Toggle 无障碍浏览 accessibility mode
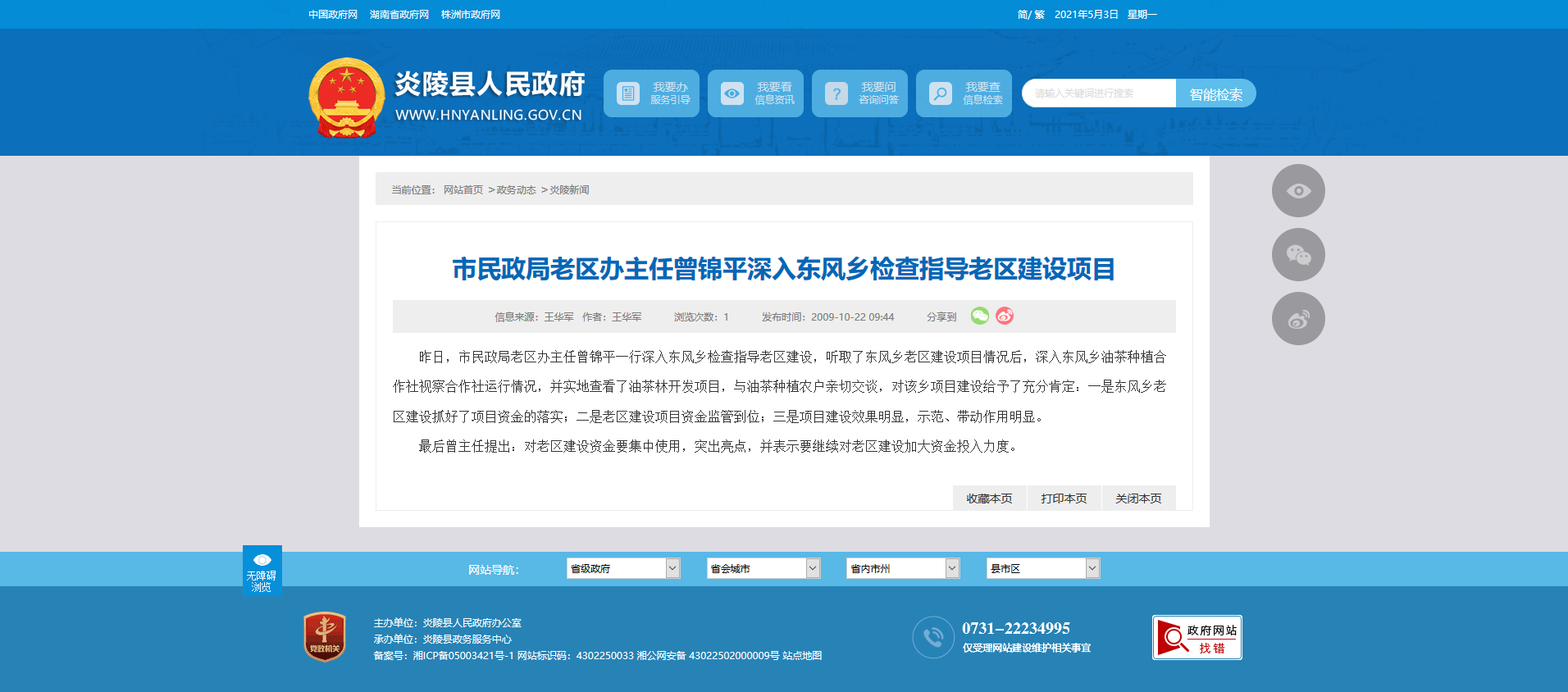 pyautogui.click(x=262, y=571)
